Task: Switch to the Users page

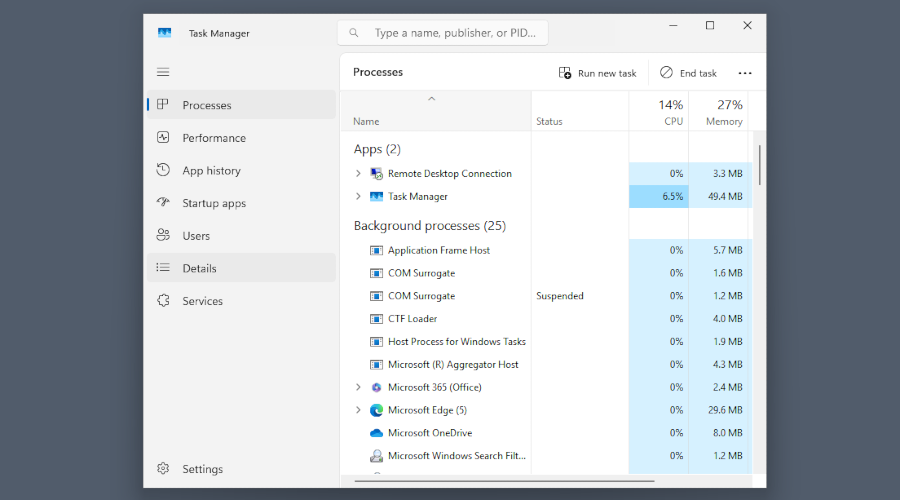Action: [242, 235]
